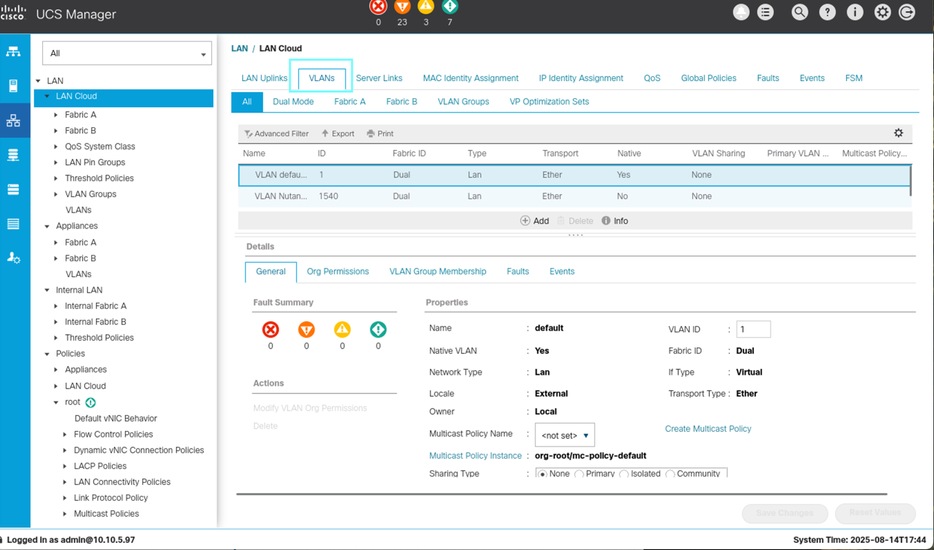
Task: Click warning icon in Fault Summary
Action: tap(378, 330)
